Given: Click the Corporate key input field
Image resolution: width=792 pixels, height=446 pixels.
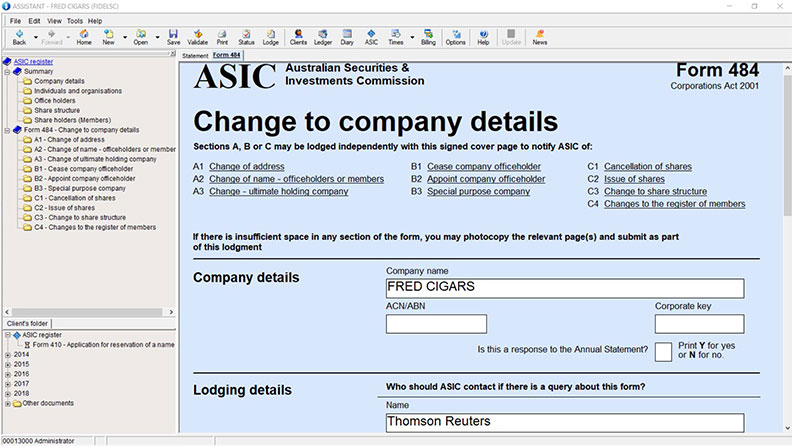Looking at the screenshot, I should click(699, 324).
